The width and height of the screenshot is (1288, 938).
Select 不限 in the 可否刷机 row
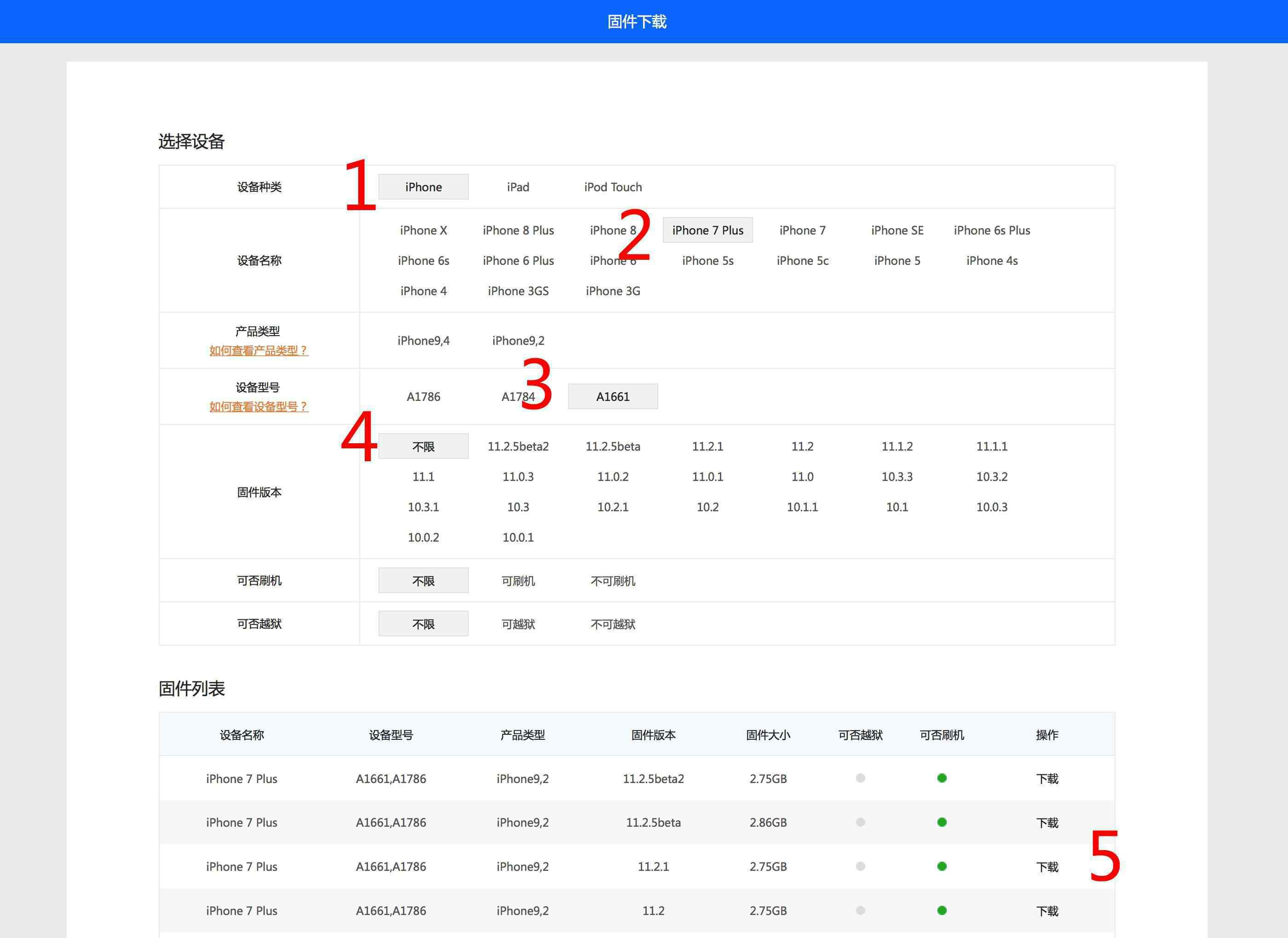click(x=423, y=580)
